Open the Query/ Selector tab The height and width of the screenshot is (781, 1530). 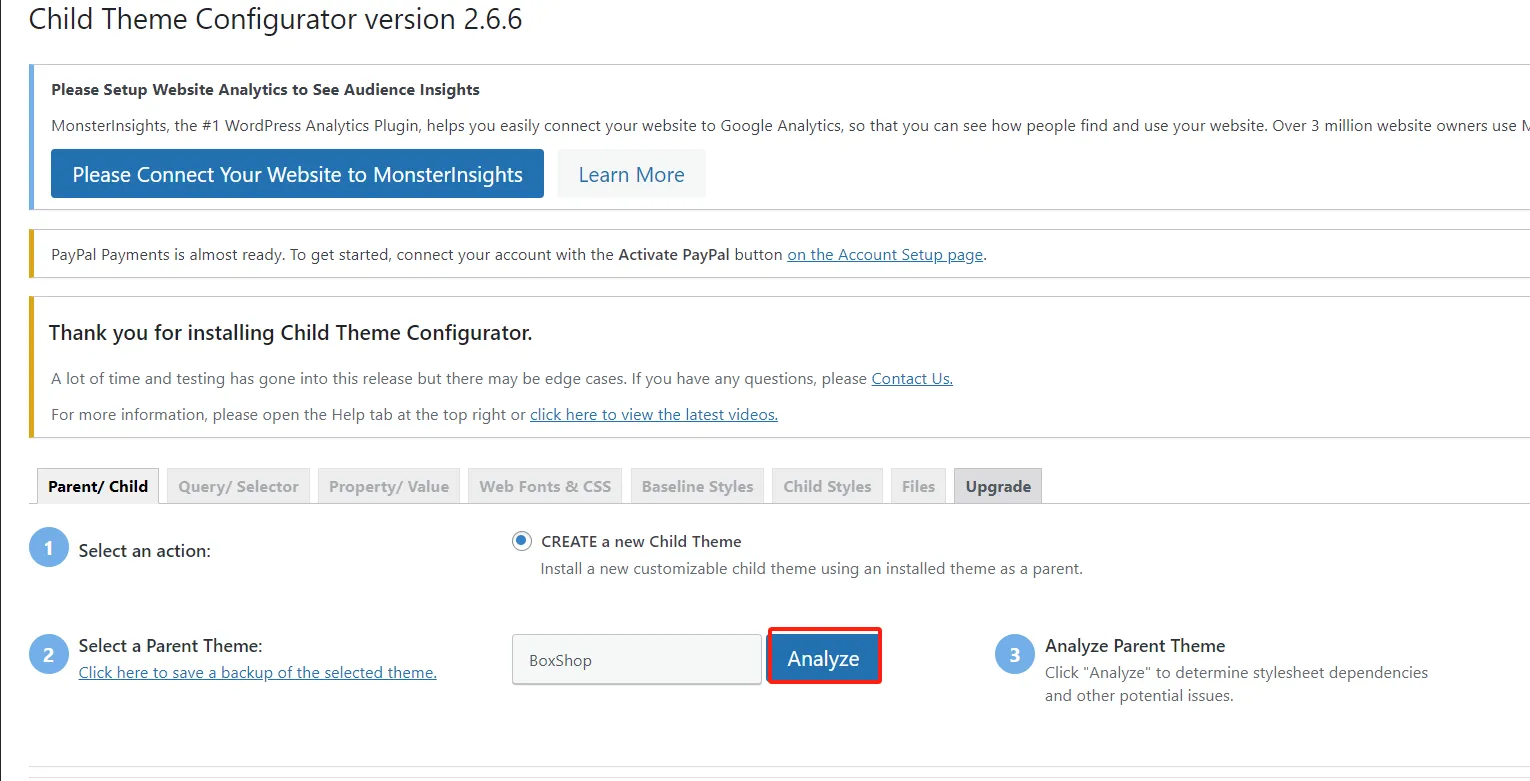(x=238, y=486)
